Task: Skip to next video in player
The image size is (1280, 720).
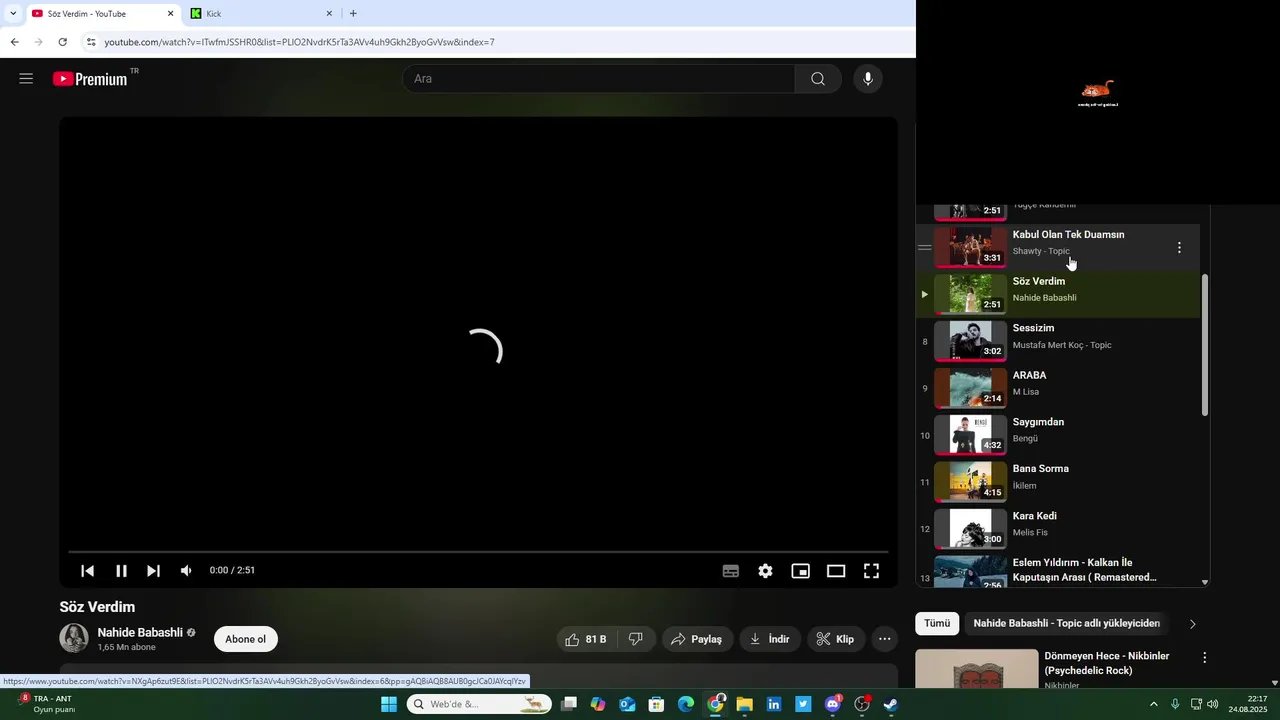Action: [153, 571]
